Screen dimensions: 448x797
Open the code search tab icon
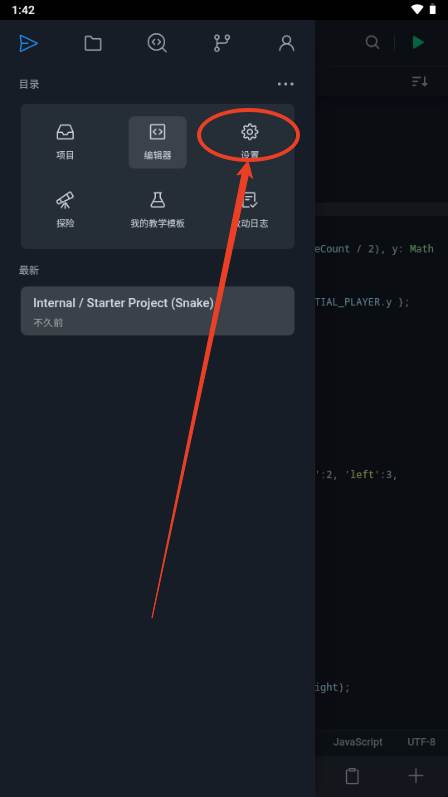click(157, 43)
